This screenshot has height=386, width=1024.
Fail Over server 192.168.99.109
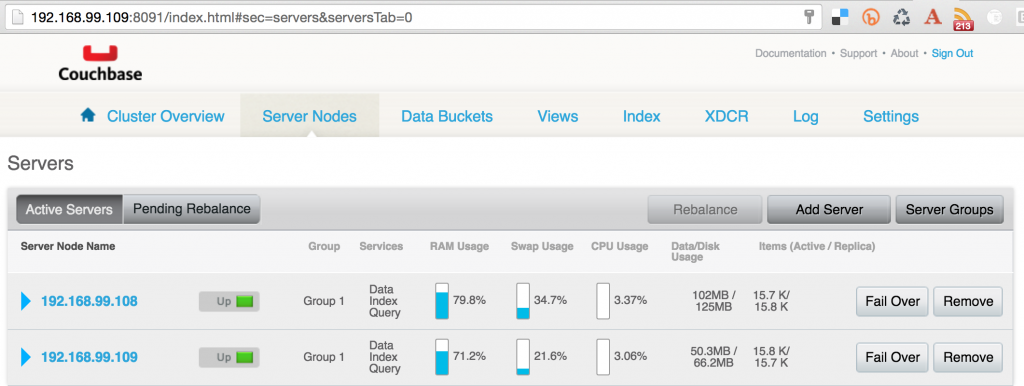click(x=892, y=357)
